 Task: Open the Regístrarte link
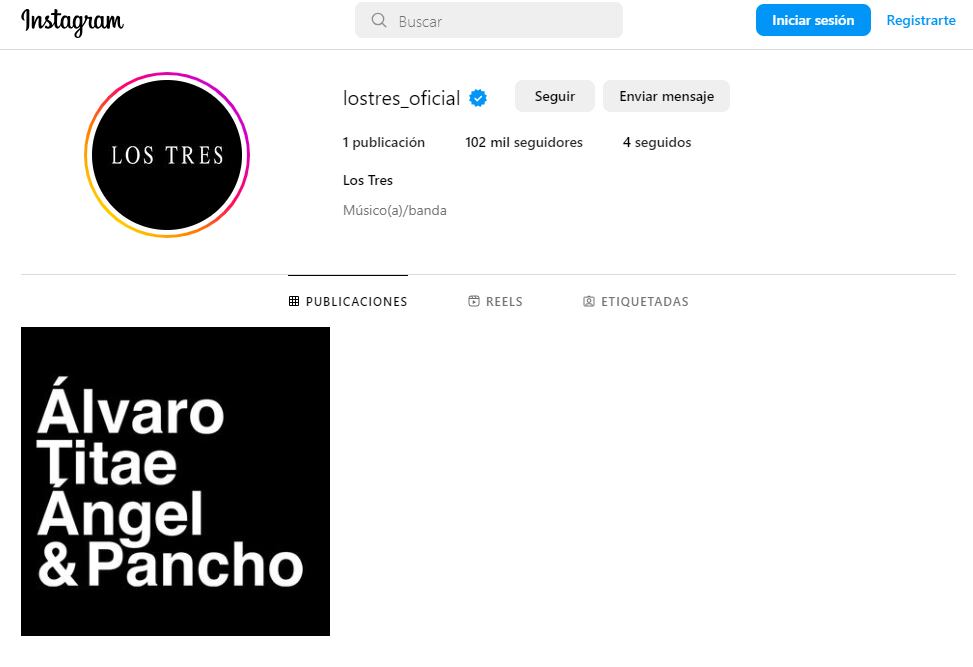(x=921, y=20)
